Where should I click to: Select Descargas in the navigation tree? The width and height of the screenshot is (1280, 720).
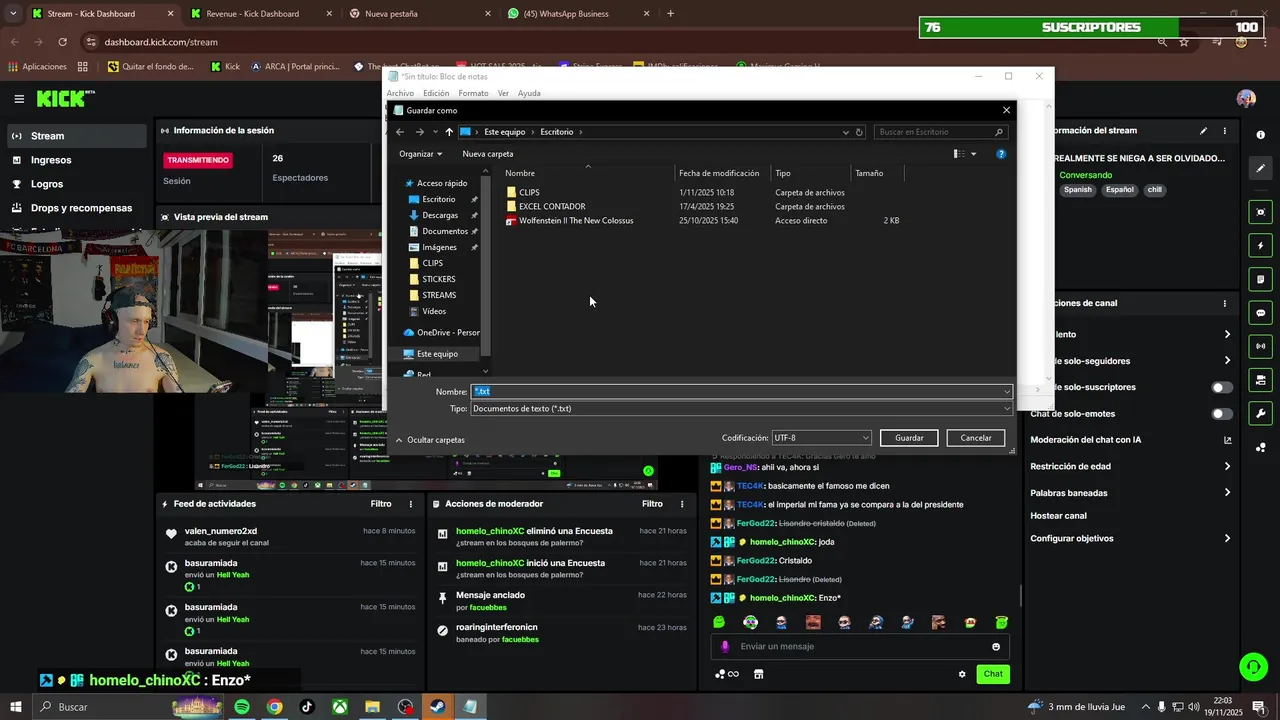point(440,215)
